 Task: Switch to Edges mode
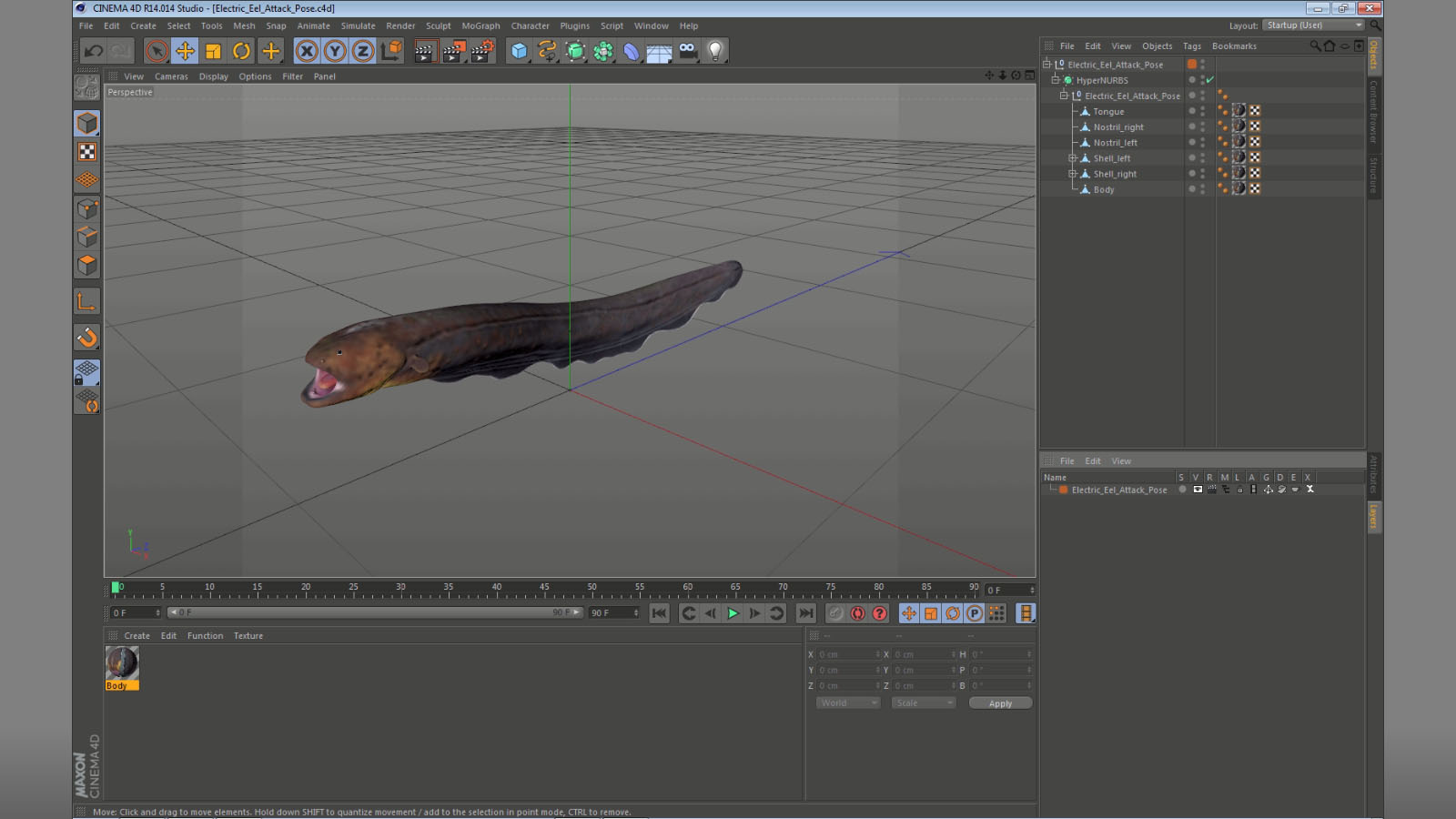pos(87,237)
